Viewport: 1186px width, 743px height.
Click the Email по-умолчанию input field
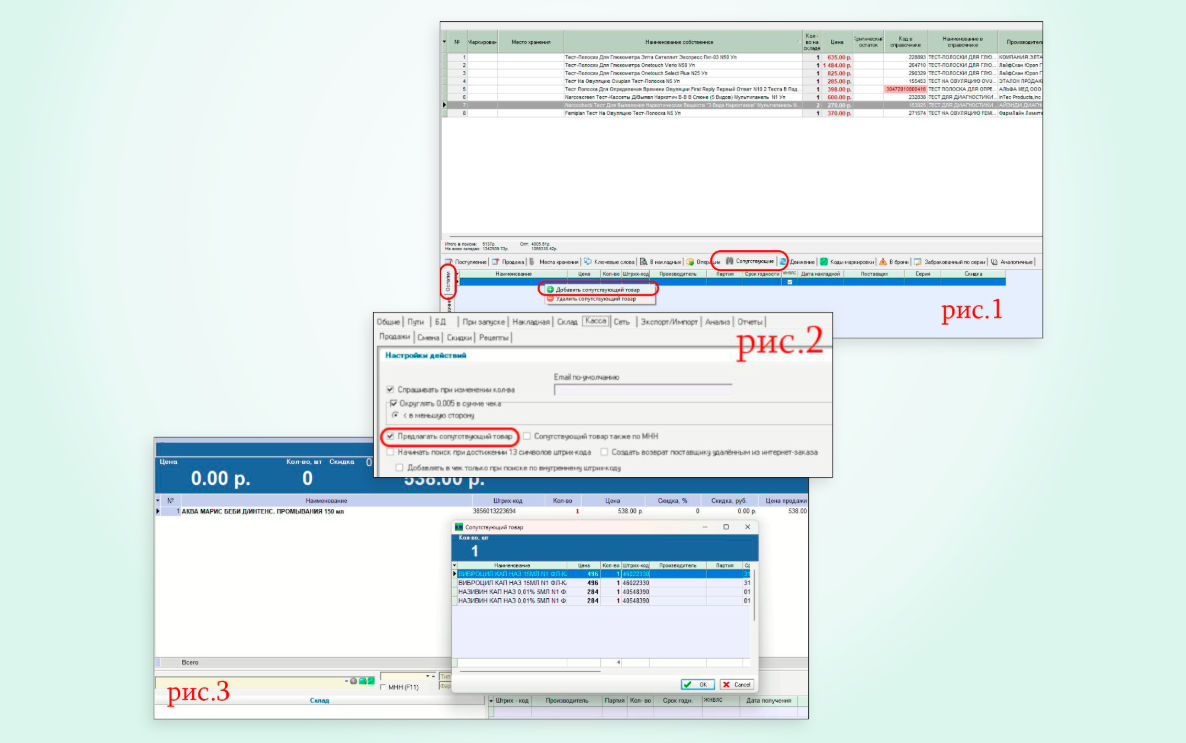[x=642, y=390]
